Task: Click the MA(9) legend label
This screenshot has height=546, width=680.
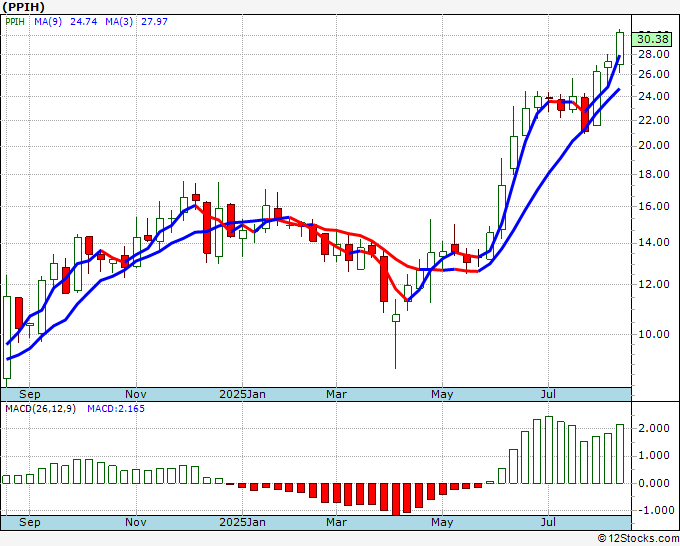Action: coord(48,21)
